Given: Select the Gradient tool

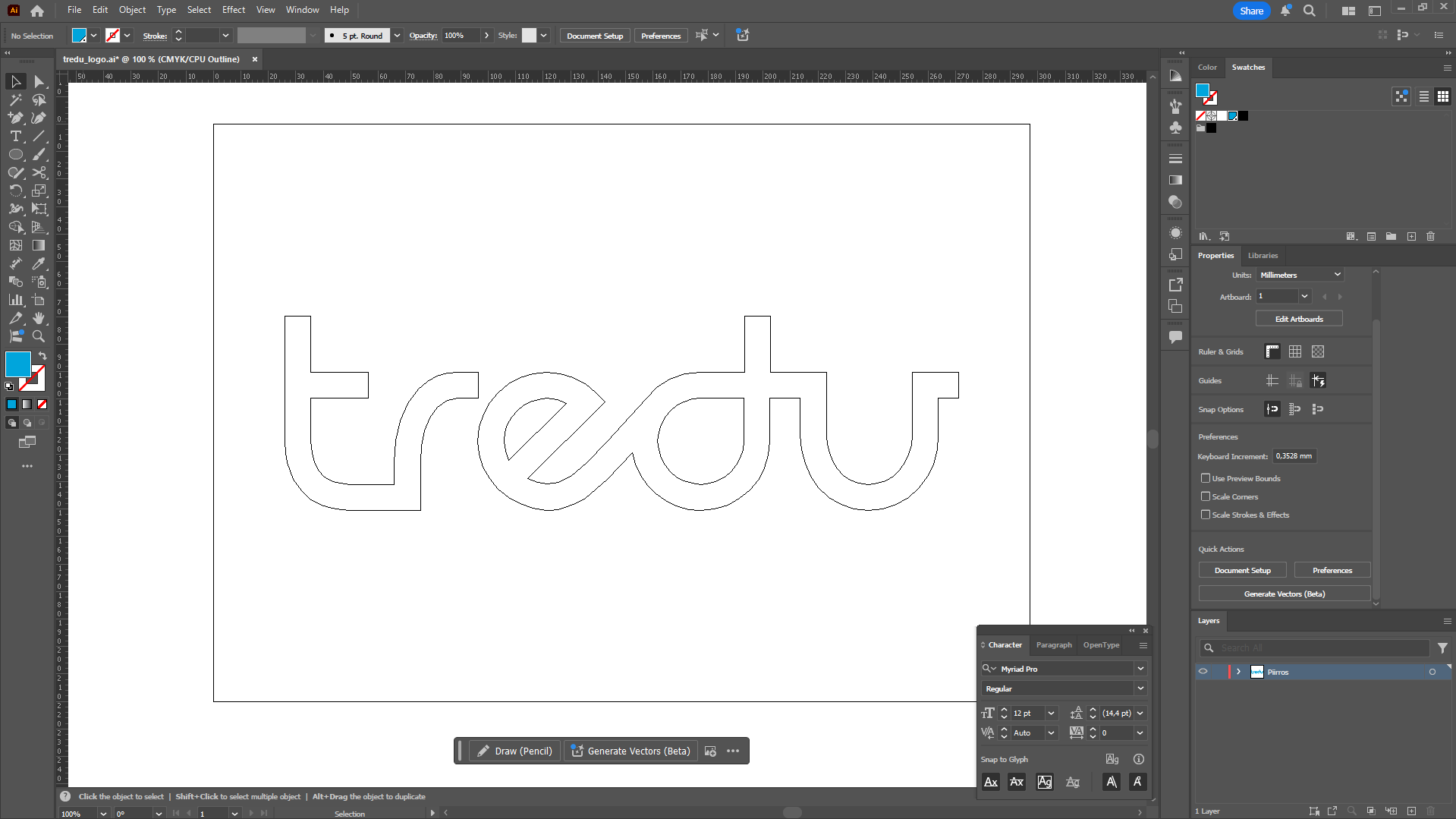Looking at the screenshot, I should 39,245.
